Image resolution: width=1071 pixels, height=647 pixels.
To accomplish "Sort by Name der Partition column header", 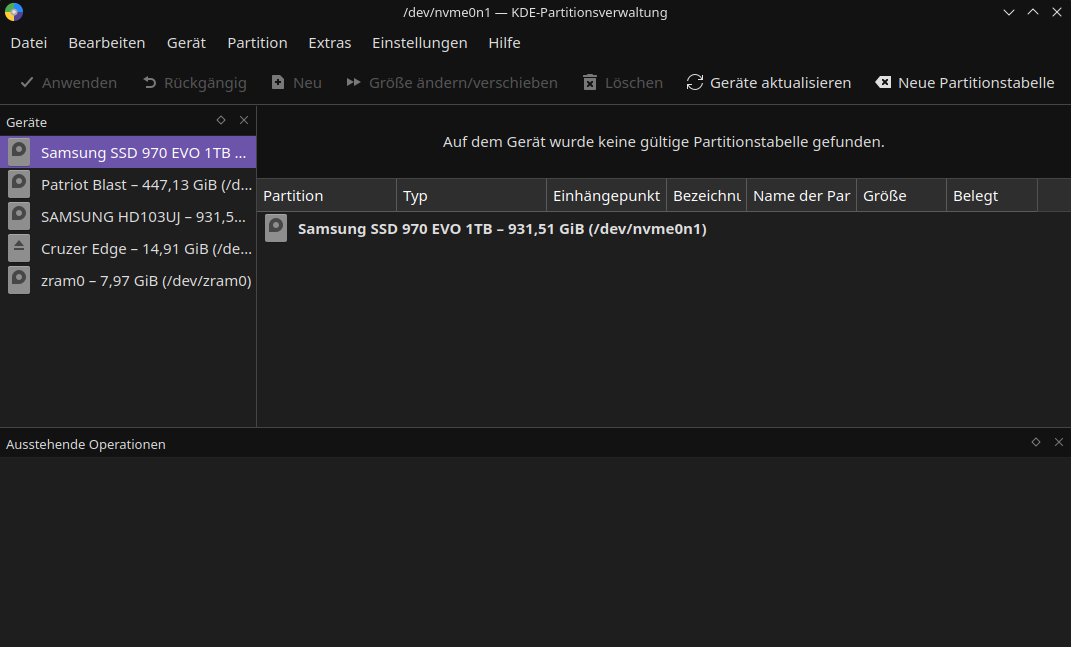I will click(801, 195).
